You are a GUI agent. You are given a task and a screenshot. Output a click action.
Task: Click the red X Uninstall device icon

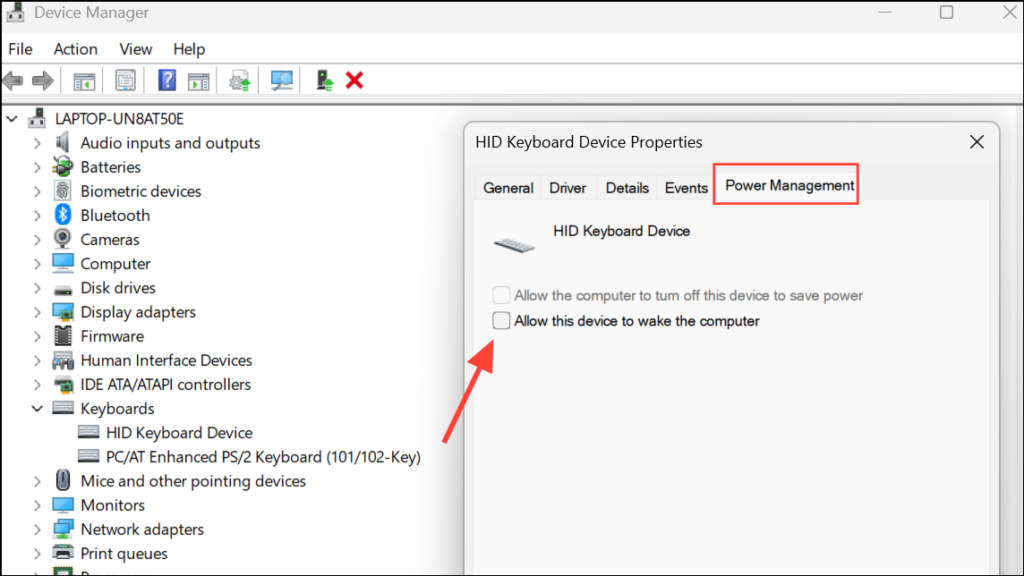click(x=355, y=81)
